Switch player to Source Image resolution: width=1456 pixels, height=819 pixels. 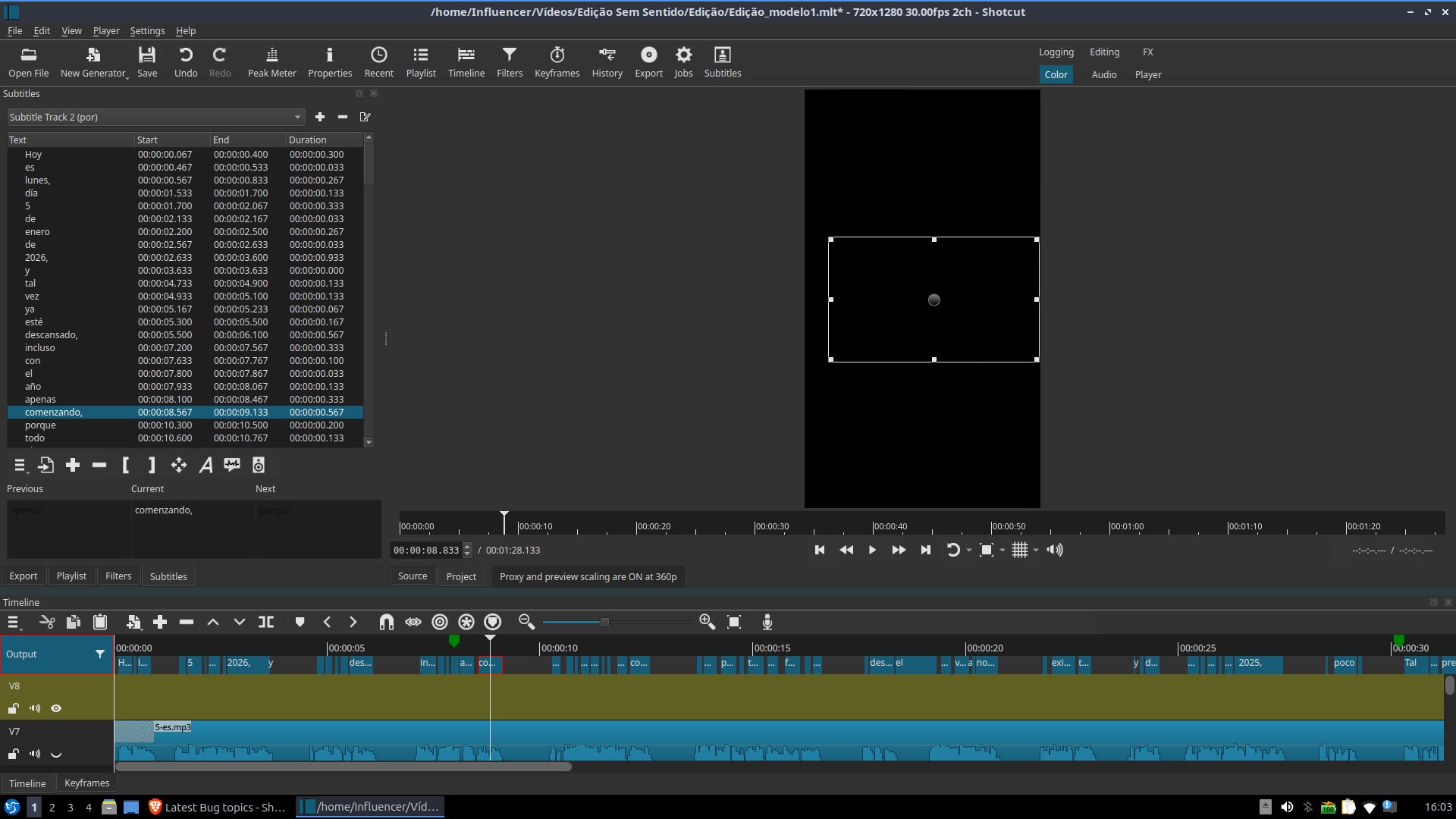point(413,576)
